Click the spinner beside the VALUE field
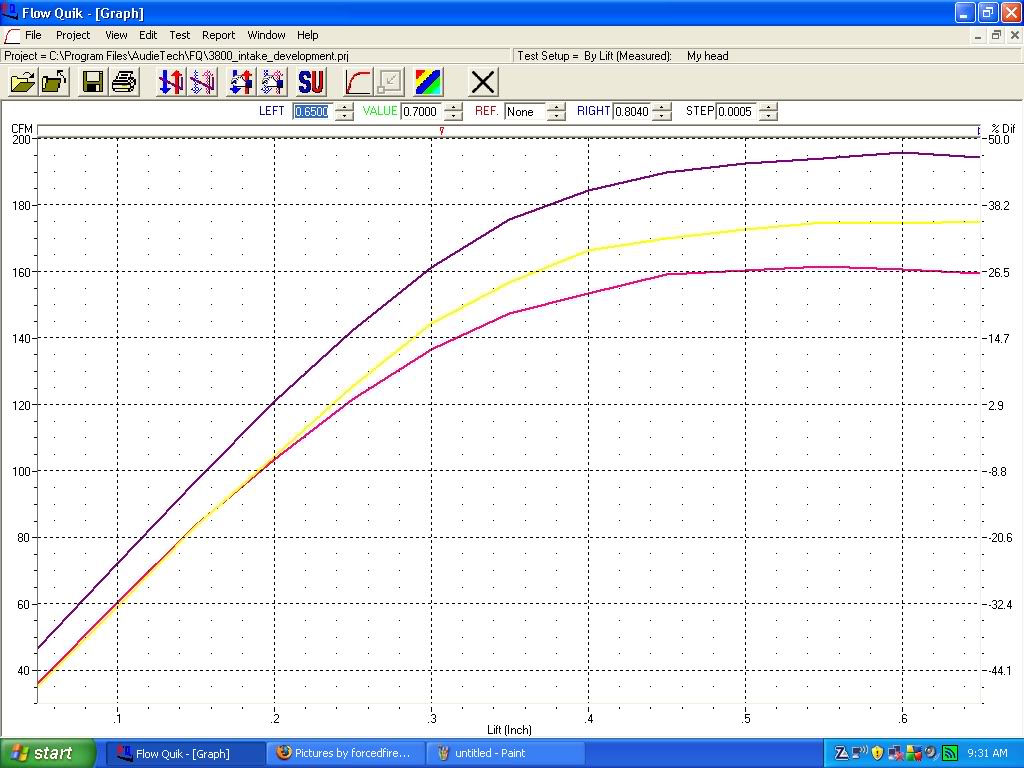 click(453, 112)
